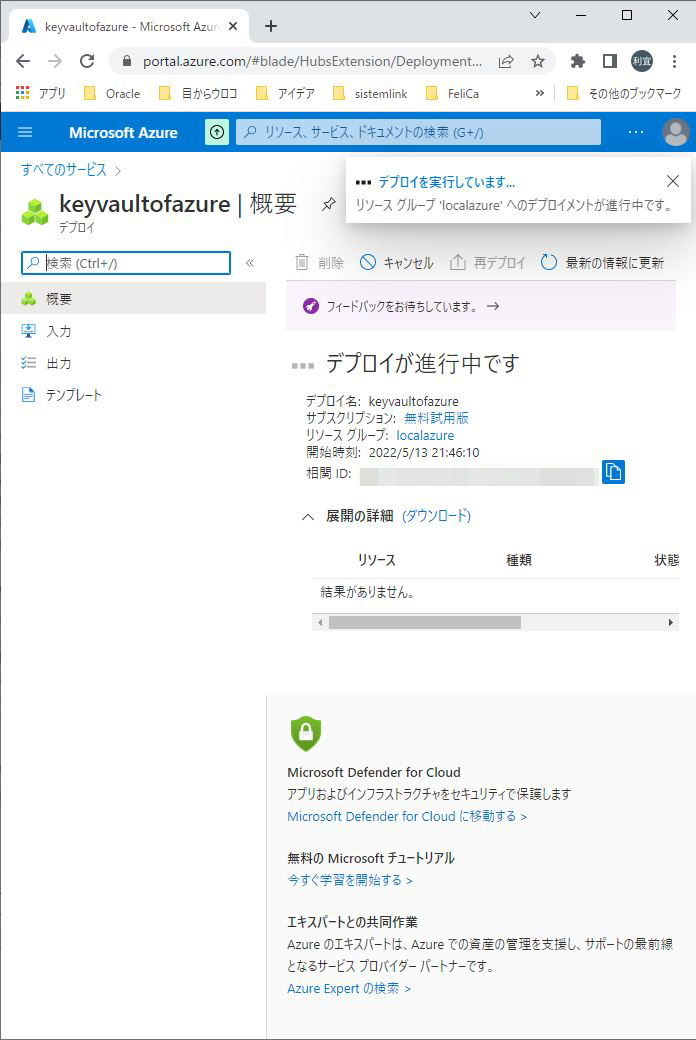Open the アイデア bookmark folder
Screen dimensions: 696x1040
click(x=285, y=94)
